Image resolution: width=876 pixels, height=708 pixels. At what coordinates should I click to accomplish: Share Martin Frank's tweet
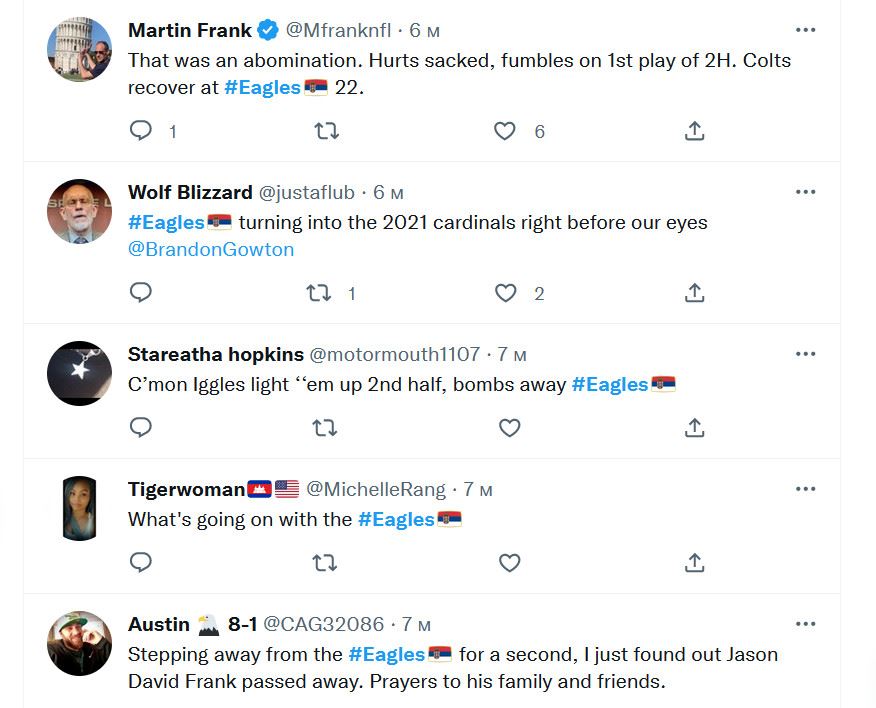tap(694, 131)
